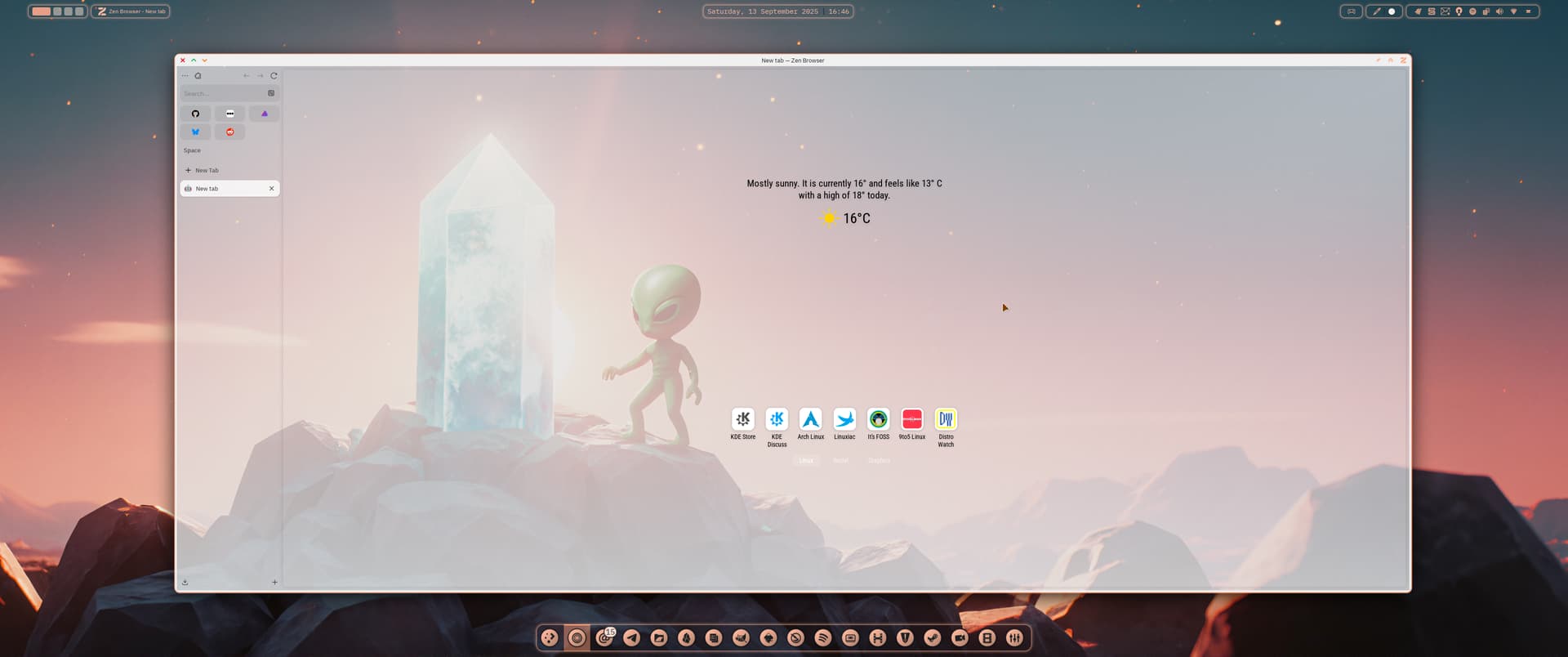Open downloads icon at sidebar bottom
The height and width of the screenshot is (657, 1568).
pyautogui.click(x=185, y=582)
